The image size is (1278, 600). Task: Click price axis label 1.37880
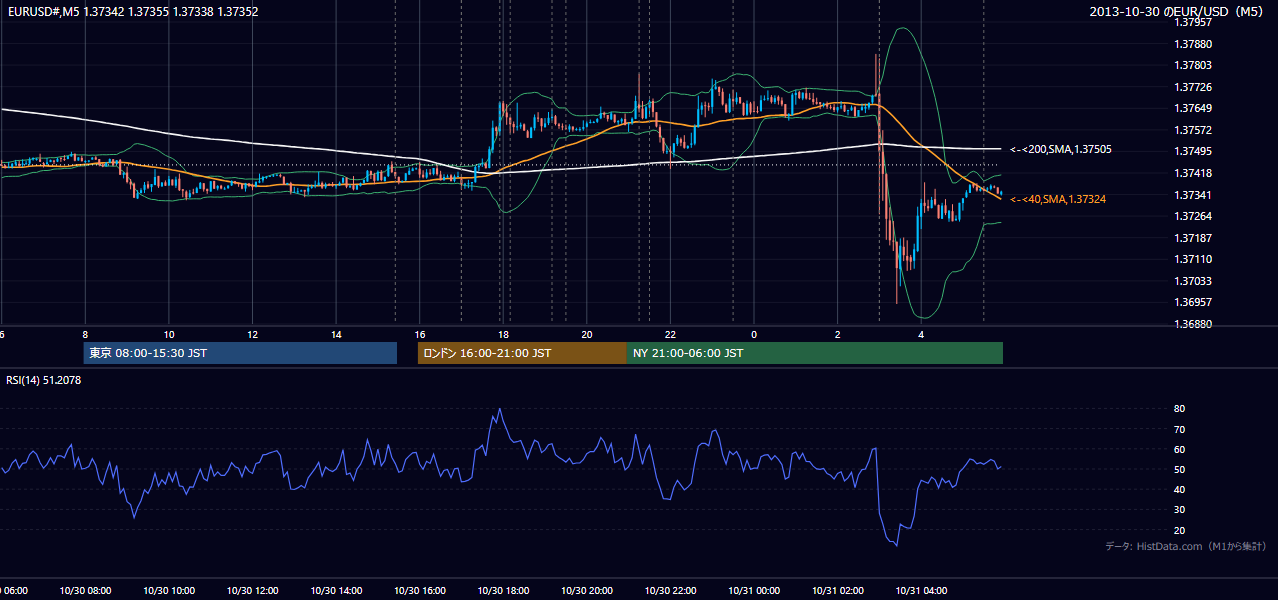(x=1192, y=44)
